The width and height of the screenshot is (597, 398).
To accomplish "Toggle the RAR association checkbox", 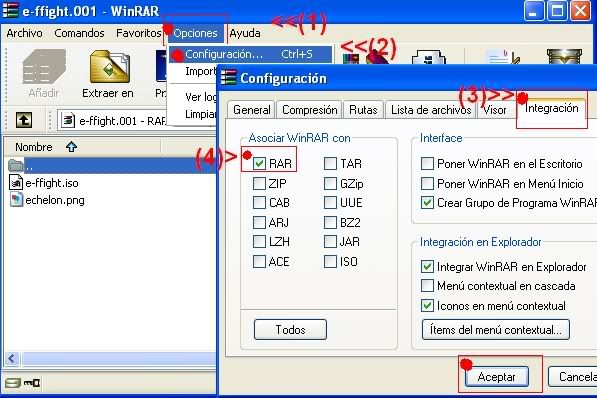I will (259, 164).
